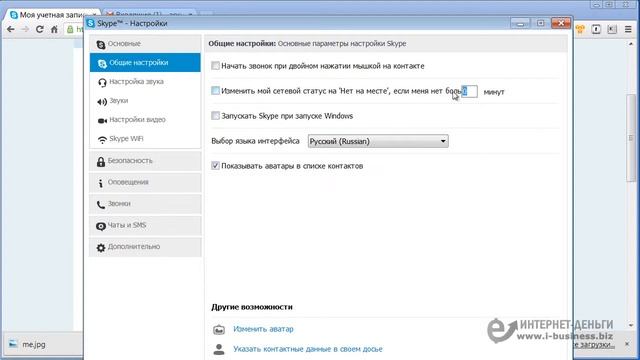Image resolution: width=640 pixels, height=360 pixels.
Task: Expand the Звонки section
Action: coord(145,204)
